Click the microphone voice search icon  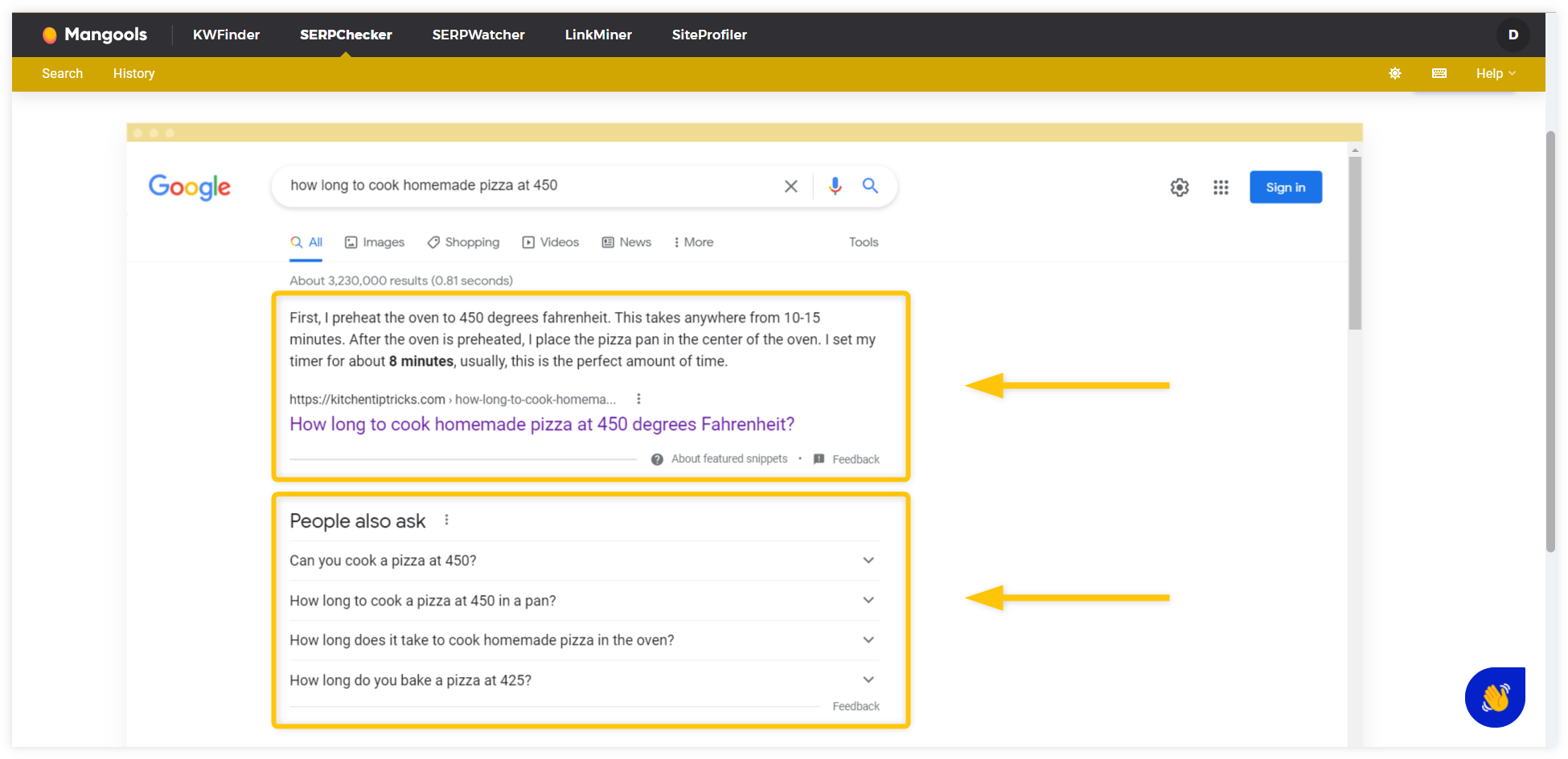tap(835, 186)
